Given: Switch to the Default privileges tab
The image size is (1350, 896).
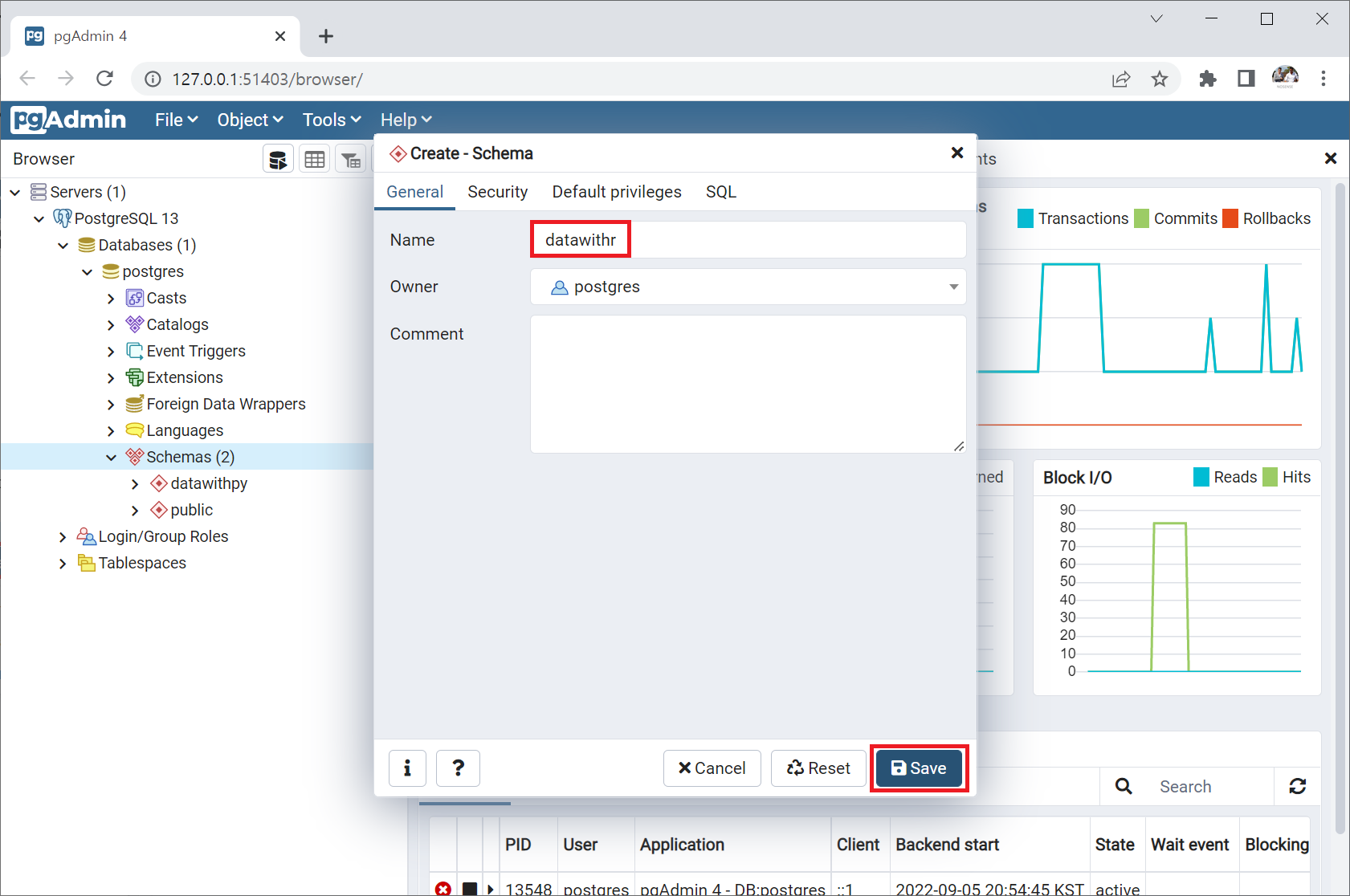Looking at the screenshot, I should coord(617,192).
